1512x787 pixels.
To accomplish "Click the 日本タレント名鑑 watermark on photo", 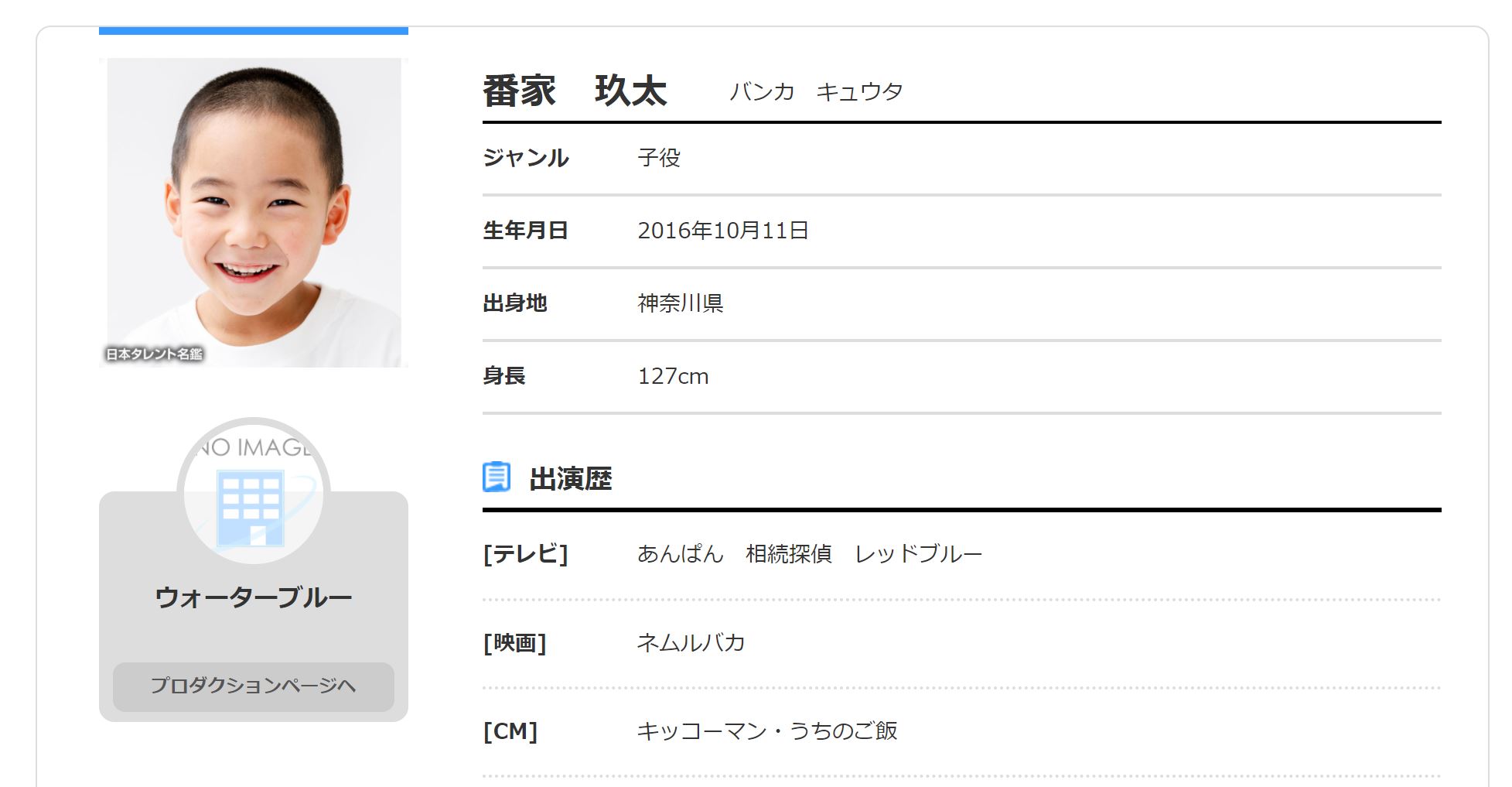I will (154, 354).
